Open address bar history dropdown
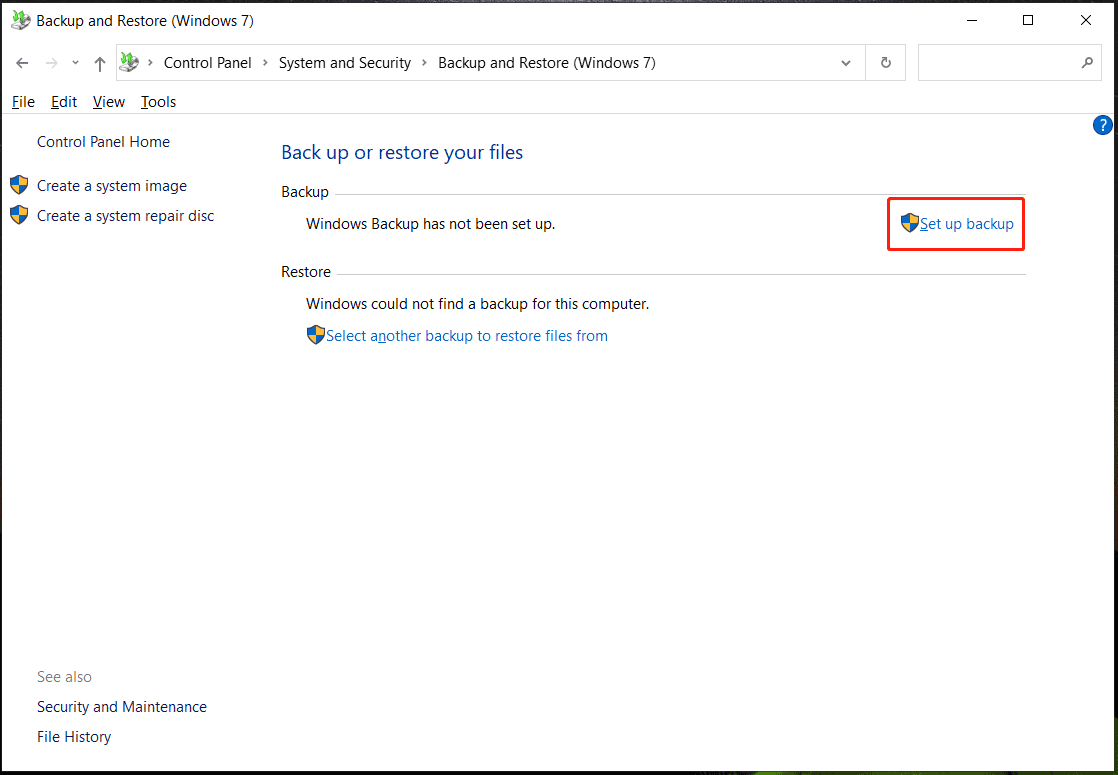1118x775 pixels. pyautogui.click(x=846, y=63)
